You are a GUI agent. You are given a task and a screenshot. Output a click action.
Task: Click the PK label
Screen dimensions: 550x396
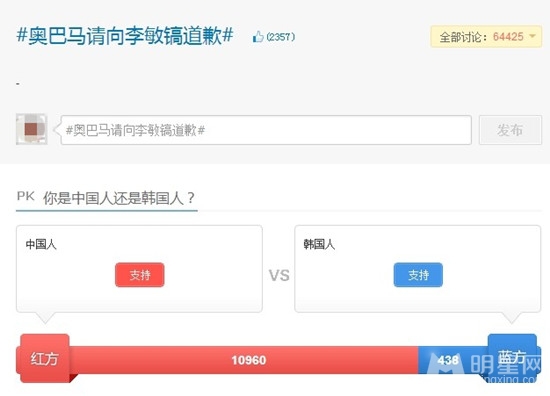26,196
